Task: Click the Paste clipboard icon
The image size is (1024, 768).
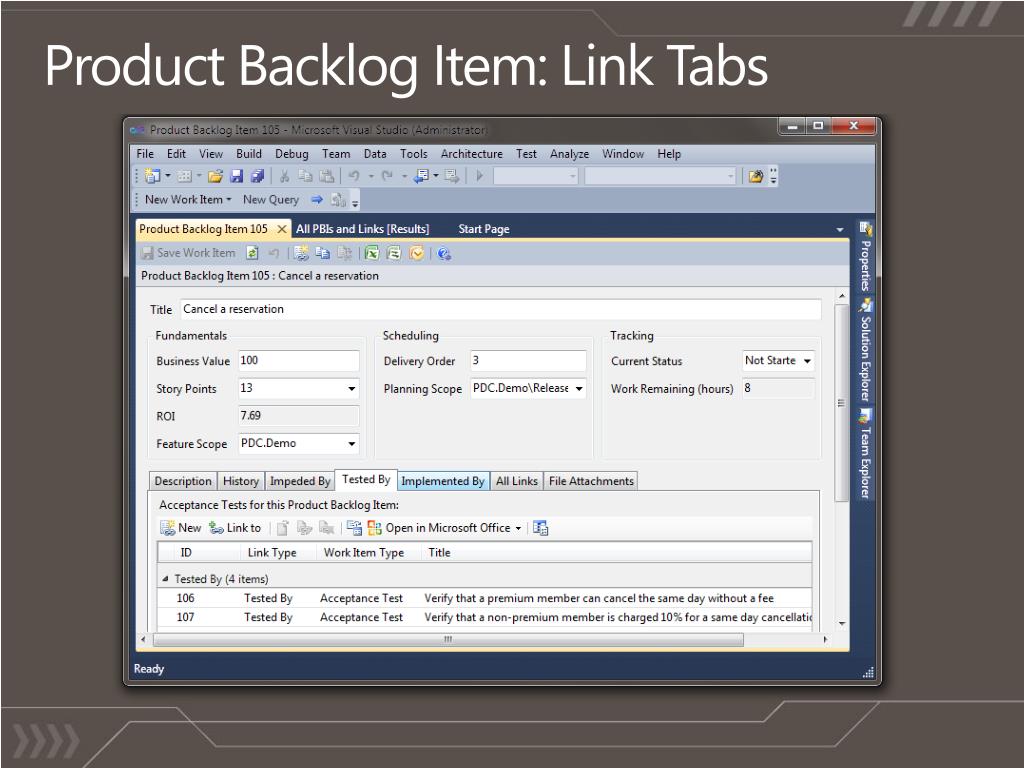Action: click(327, 176)
